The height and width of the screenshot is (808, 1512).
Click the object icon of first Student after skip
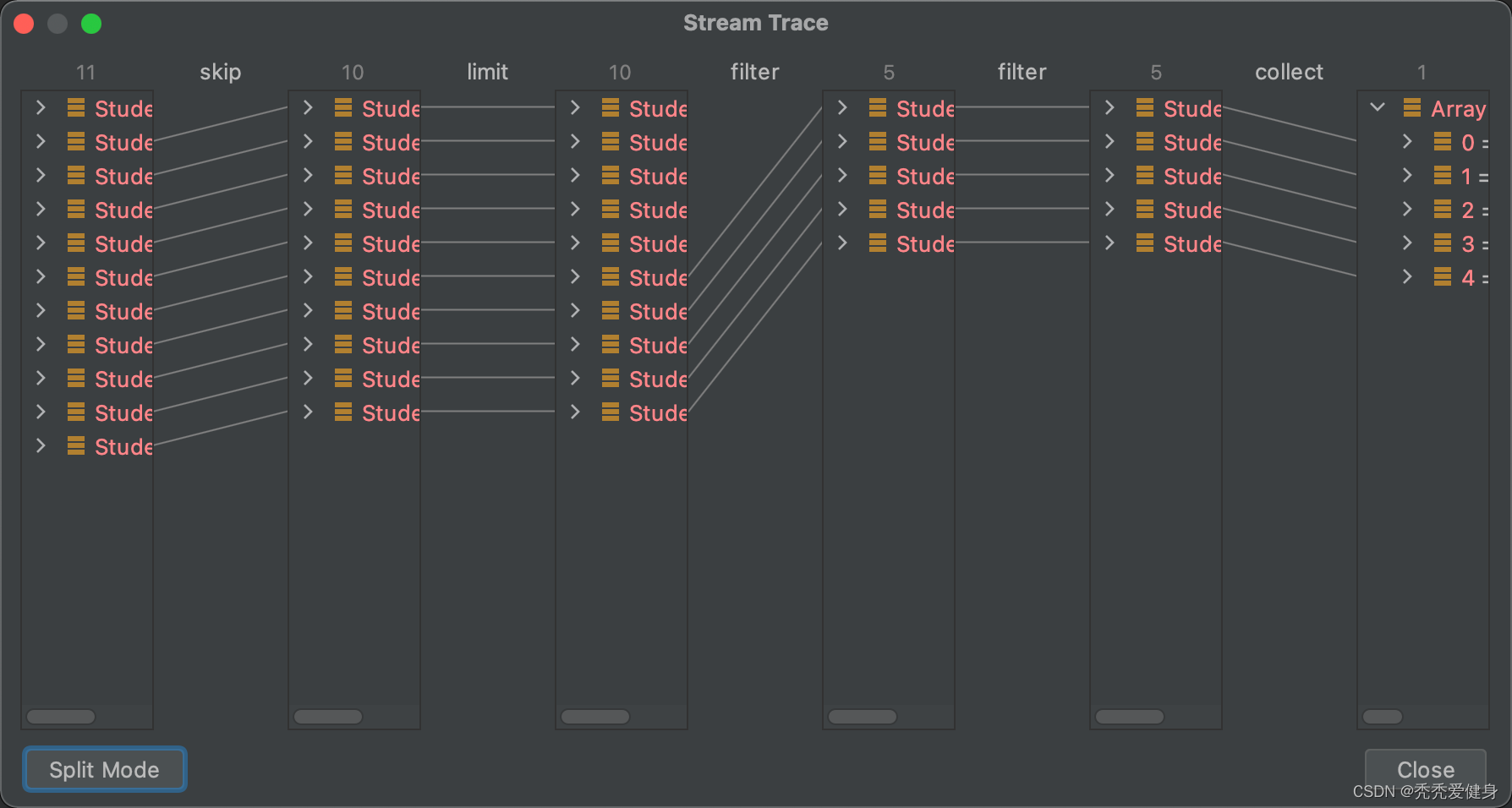pyautogui.click(x=343, y=108)
